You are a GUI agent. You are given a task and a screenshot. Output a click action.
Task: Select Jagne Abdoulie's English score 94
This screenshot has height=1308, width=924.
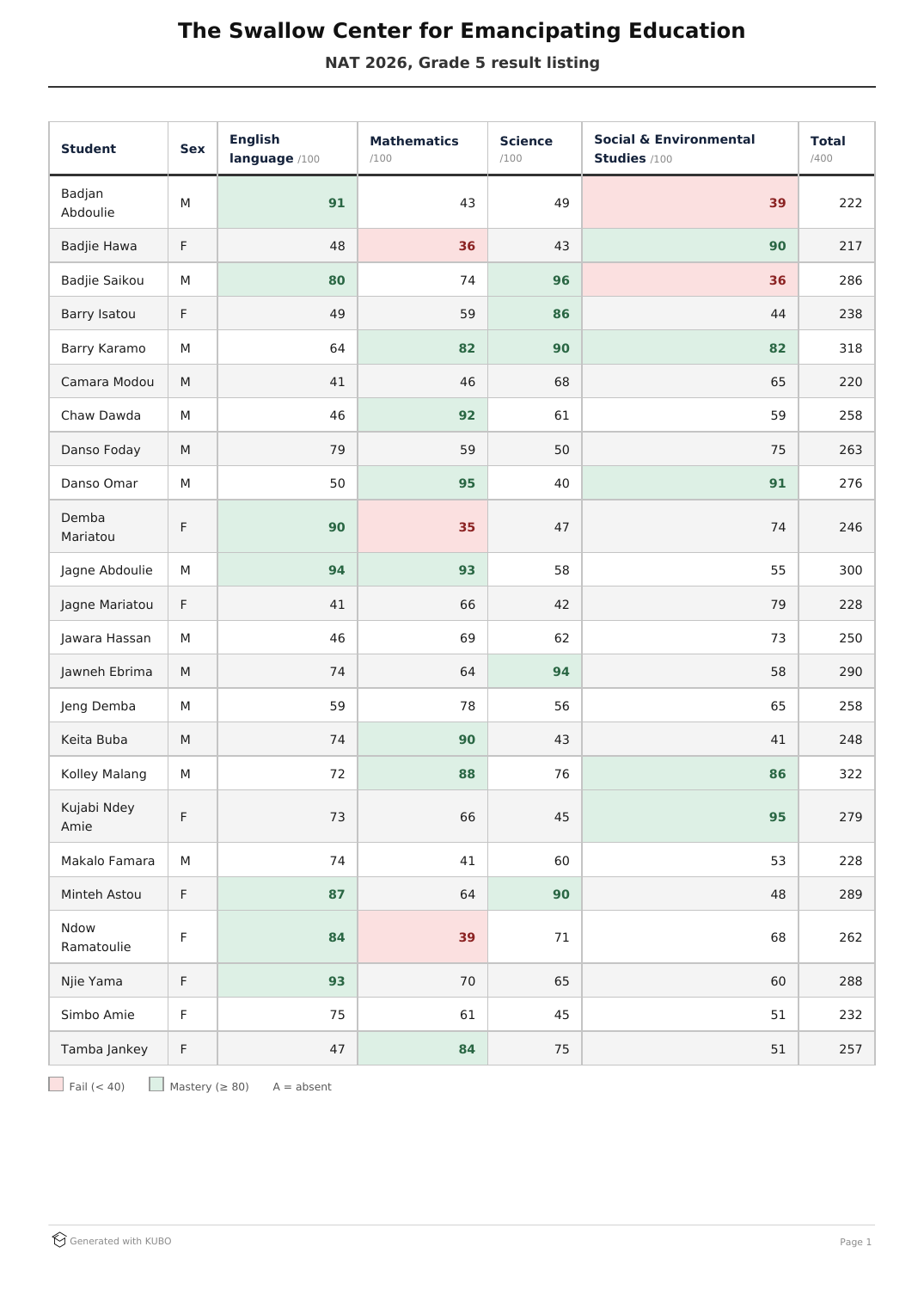click(x=336, y=570)
